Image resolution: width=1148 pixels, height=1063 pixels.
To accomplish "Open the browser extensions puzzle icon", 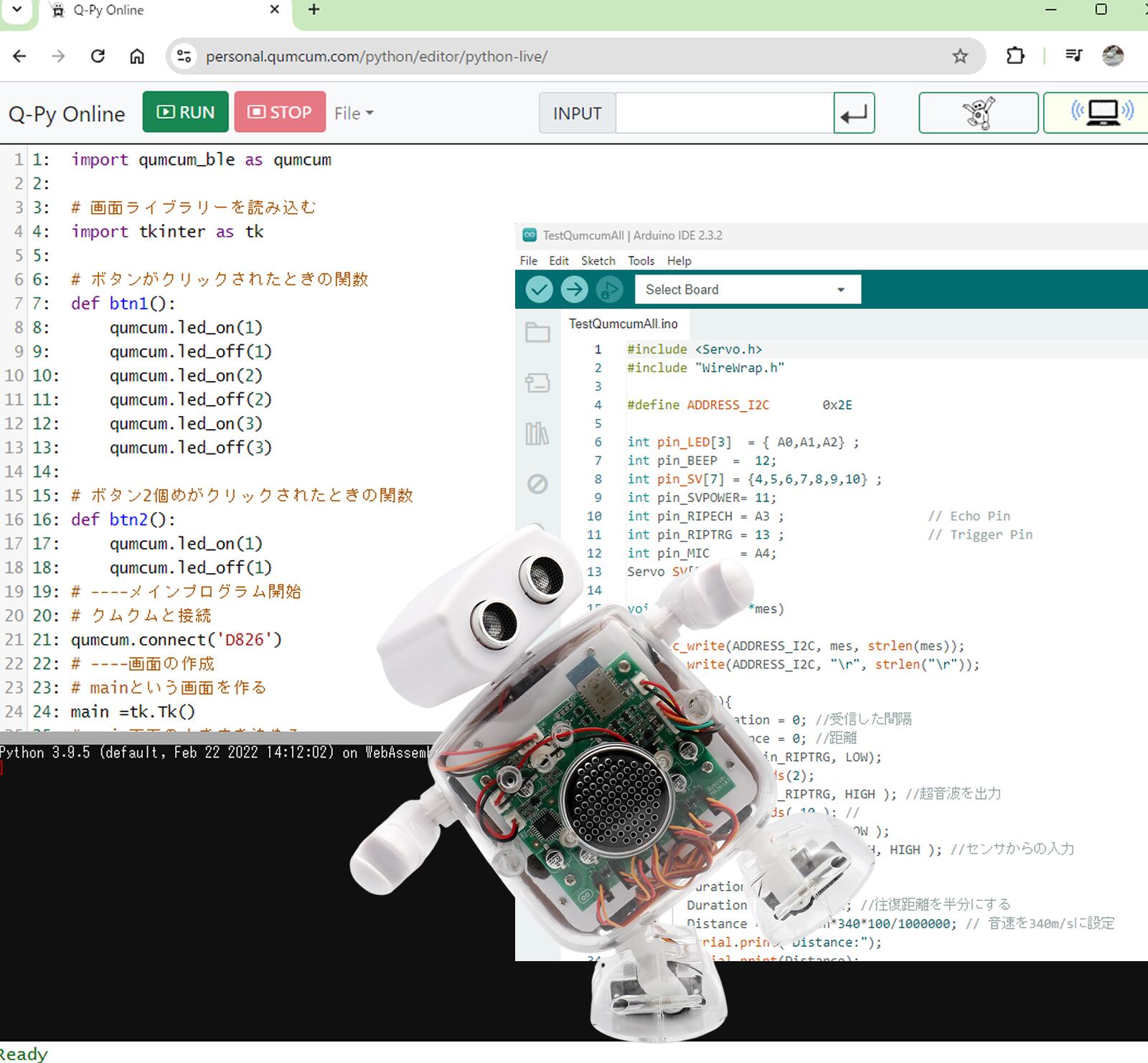I will point(1015,56).
